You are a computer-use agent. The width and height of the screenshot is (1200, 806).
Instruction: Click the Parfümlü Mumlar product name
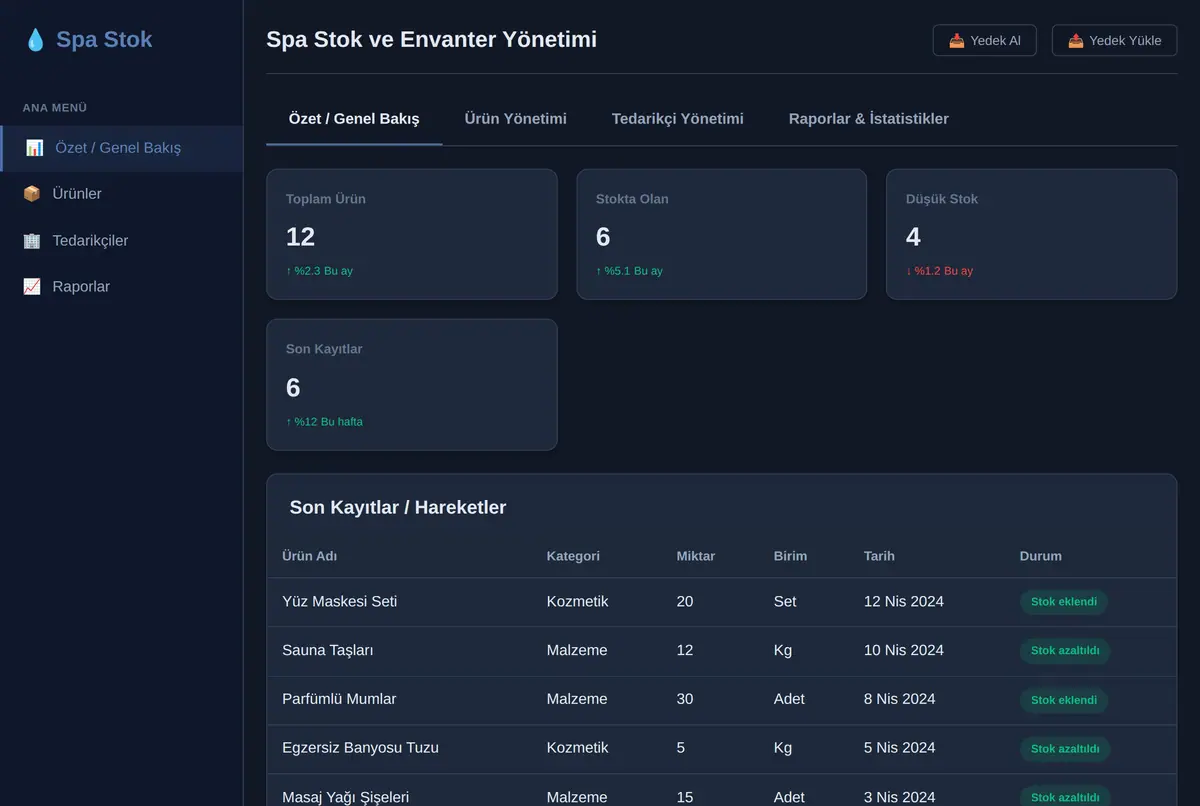339,700
